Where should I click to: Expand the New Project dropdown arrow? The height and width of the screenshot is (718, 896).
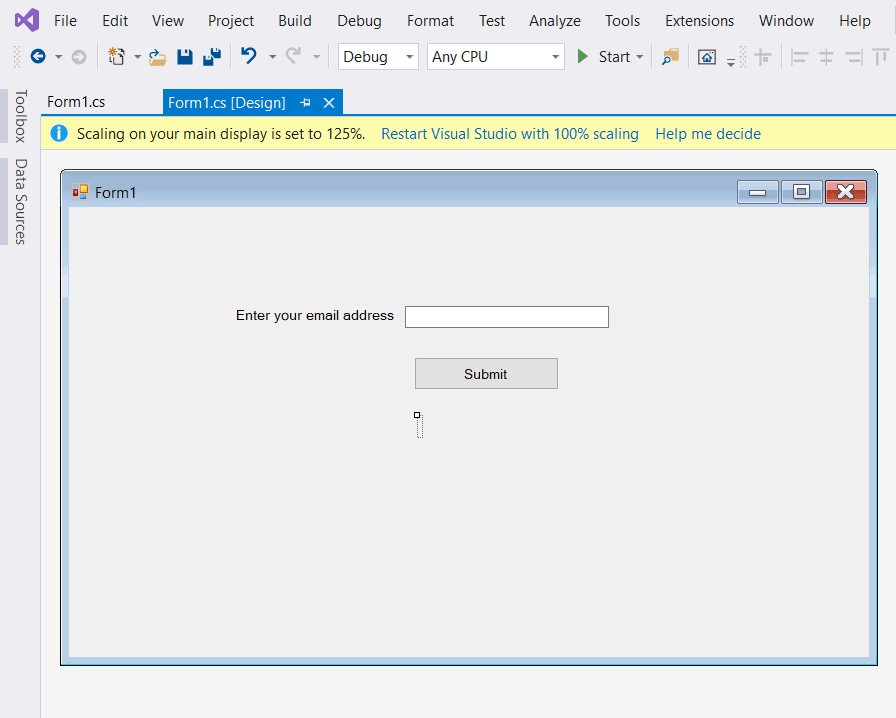point(137,57)
